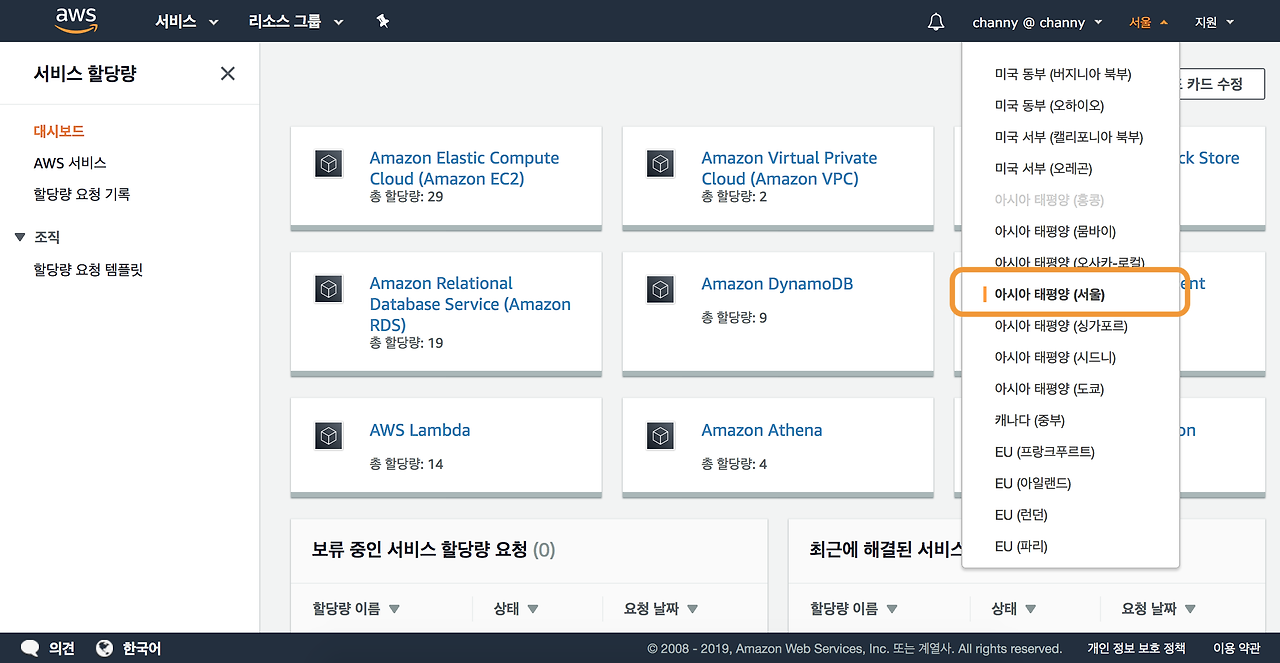
Task: Open the 지원 support menu
Action: click(1214, 21)
